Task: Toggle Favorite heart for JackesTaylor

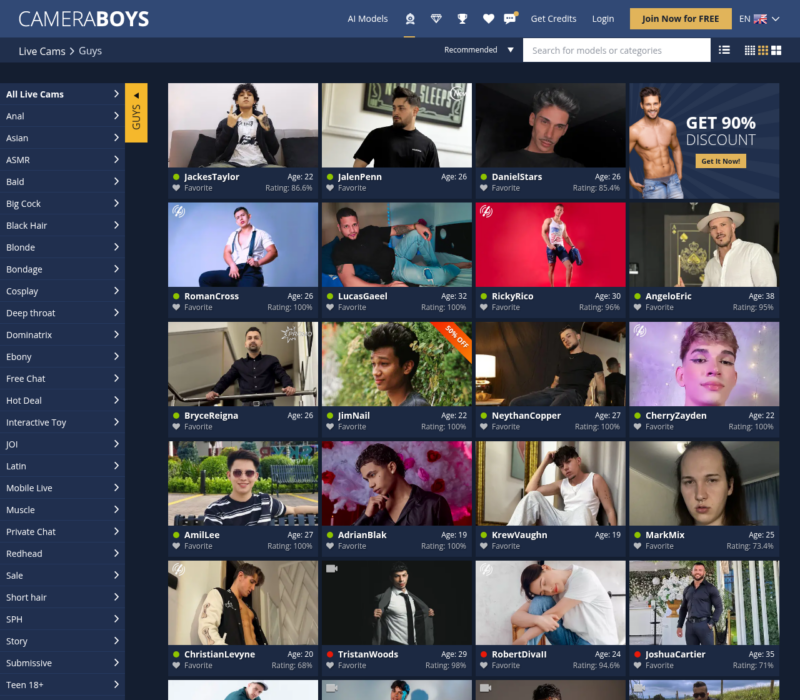Action: click(177, 188)
